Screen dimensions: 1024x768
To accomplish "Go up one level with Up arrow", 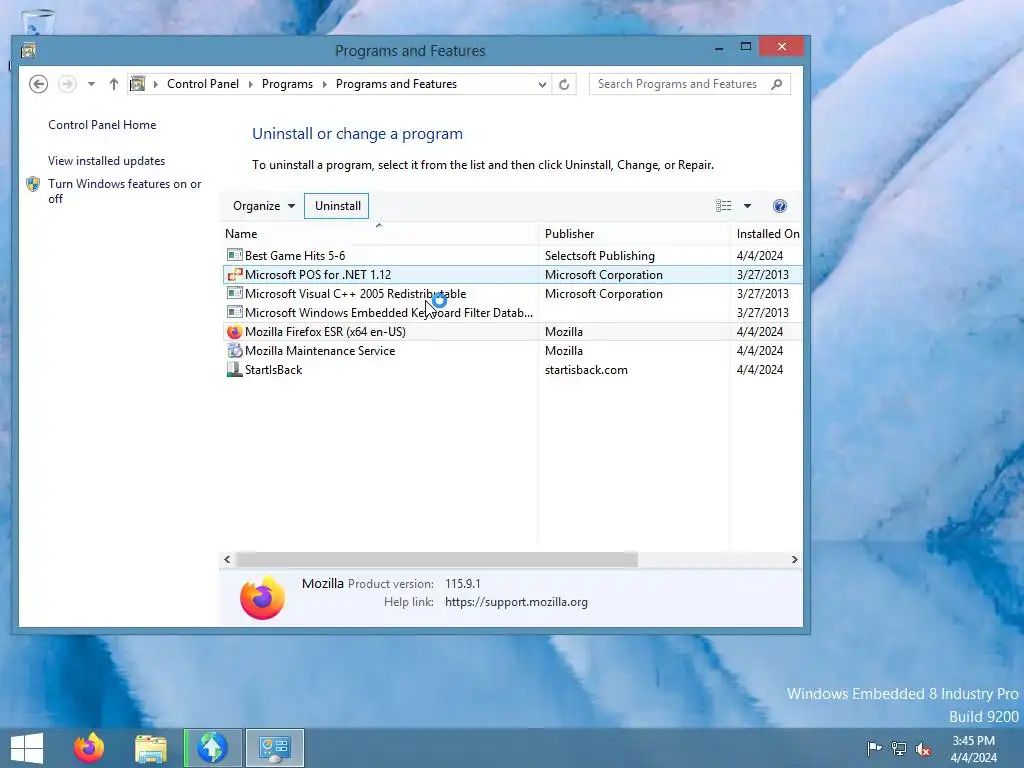I will pos(114,84).
